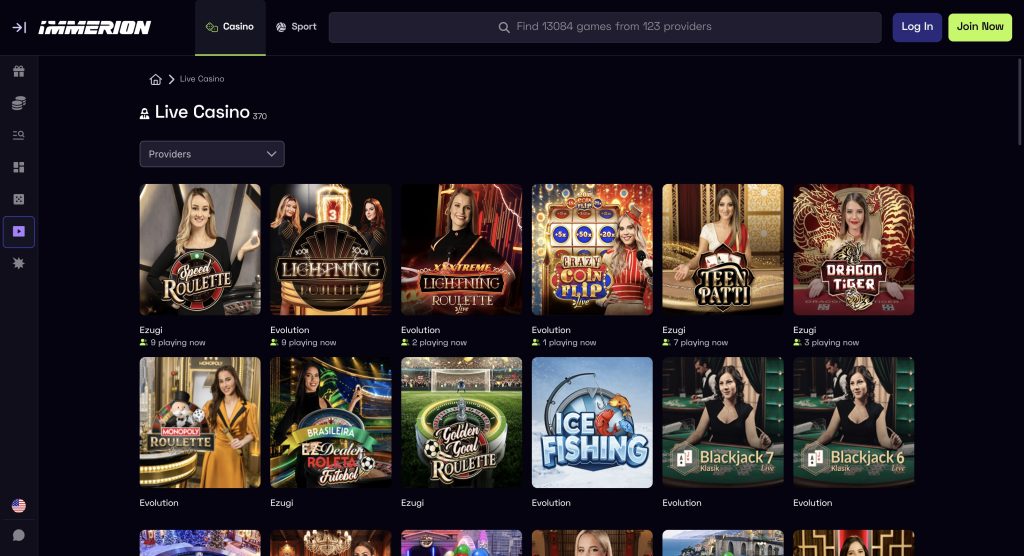Open the coins stack sidebar icon
The height and width of the screenshot is (556, 1024).
pos(19,103)
